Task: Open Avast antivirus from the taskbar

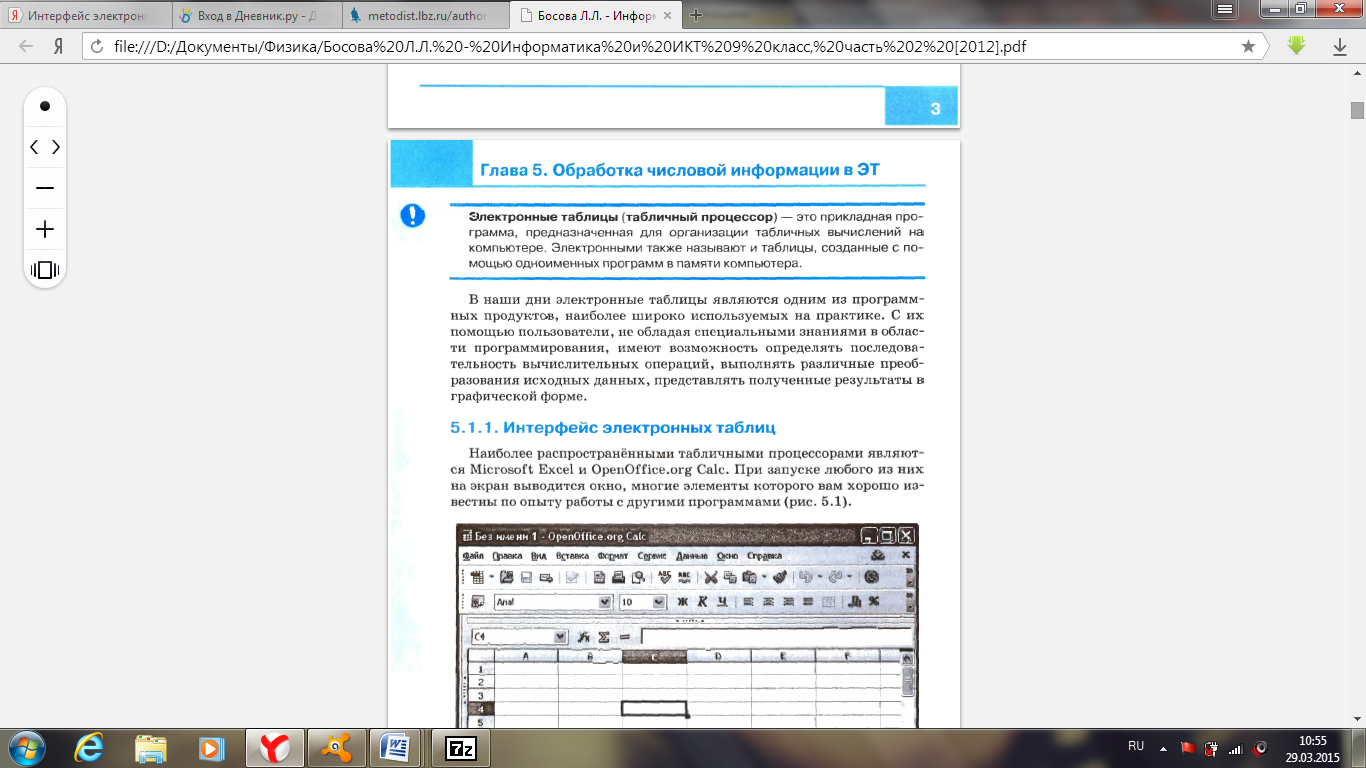Action: 336,747
